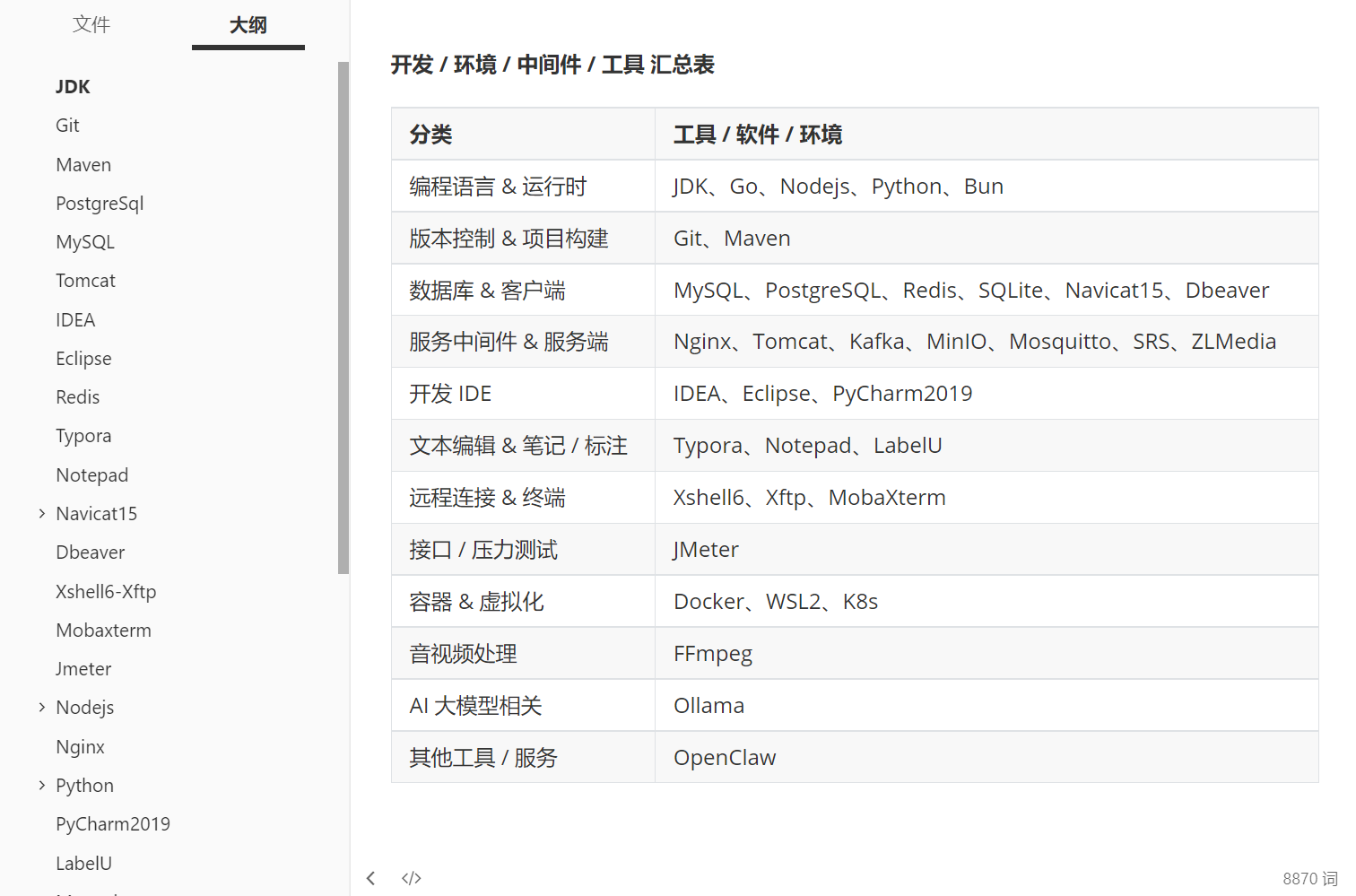1356x896 pixels.
Task: Navigate to Tomcat outline entry
Action: (85, 281)
